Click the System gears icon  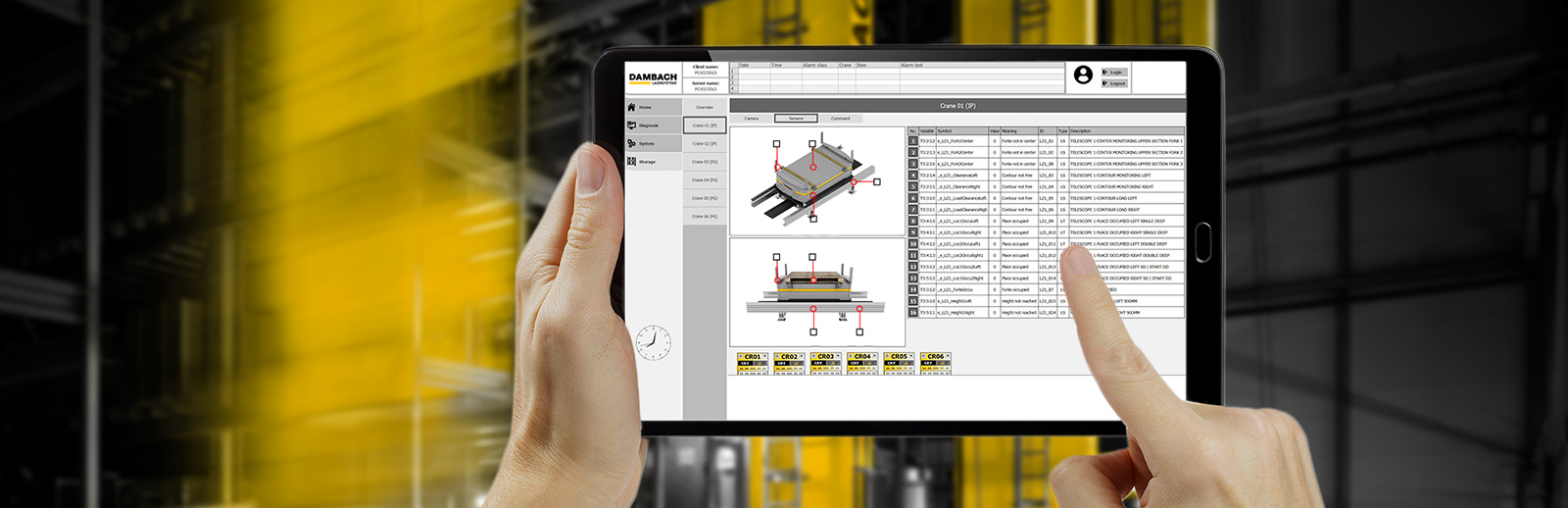point(632,143)
